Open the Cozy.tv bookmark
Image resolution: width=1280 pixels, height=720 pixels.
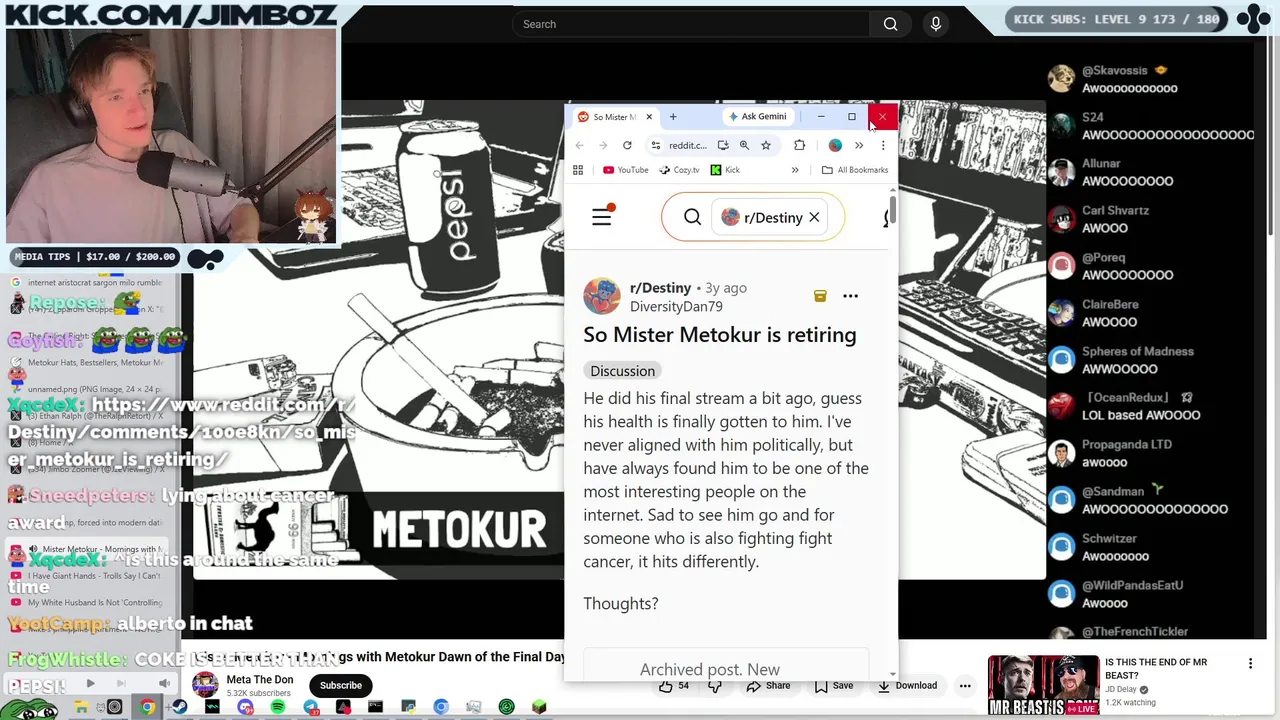pyautogui.click(x=679, y=170)
